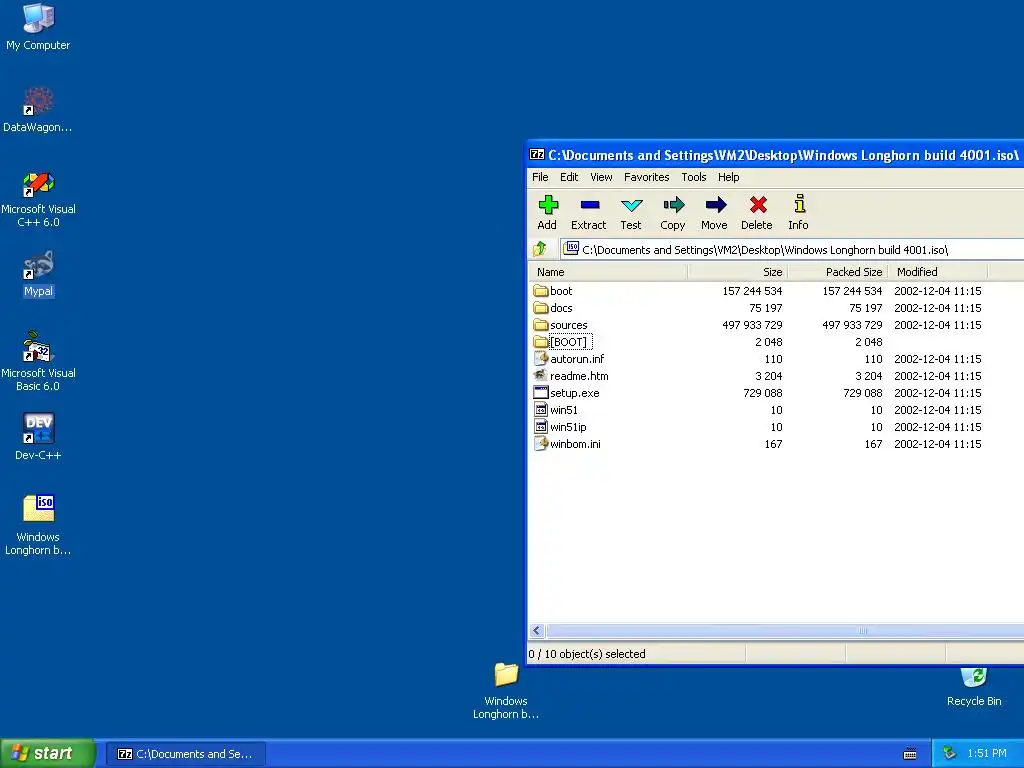Click the taskbar clock showing 1:51 PM

[x=987, y=754]
